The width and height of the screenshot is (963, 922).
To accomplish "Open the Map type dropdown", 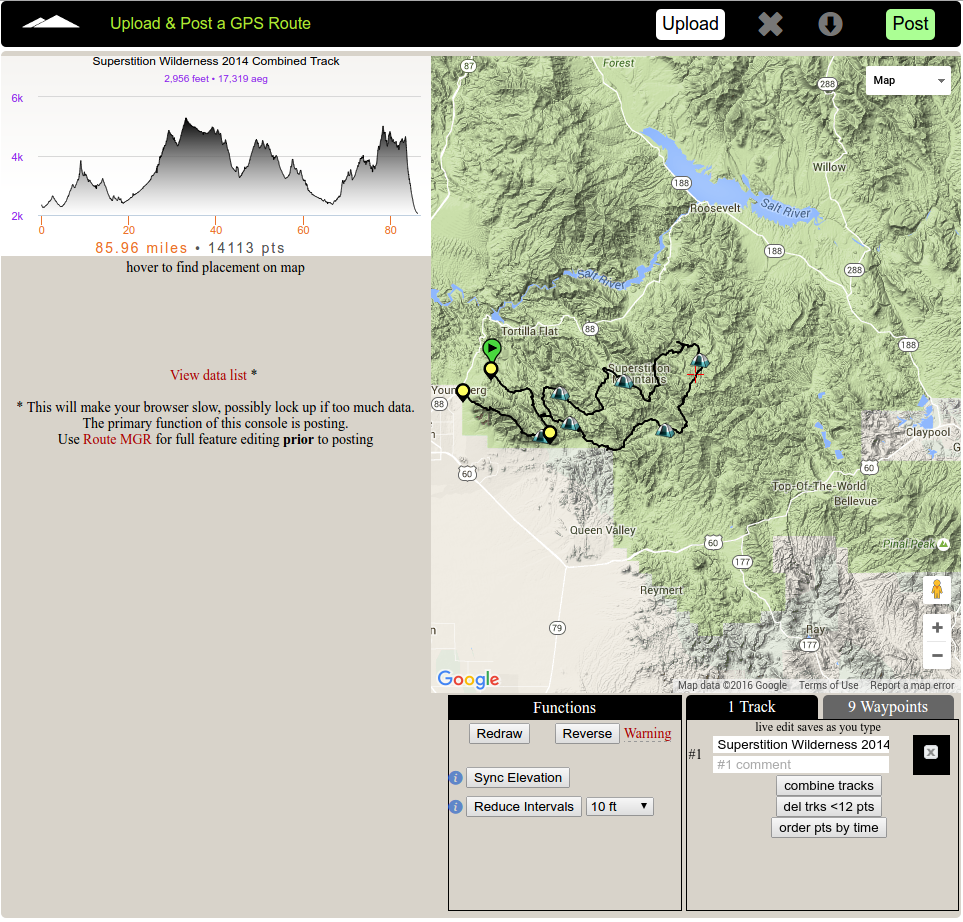I will pyautogui.click(x=908, y=80).
